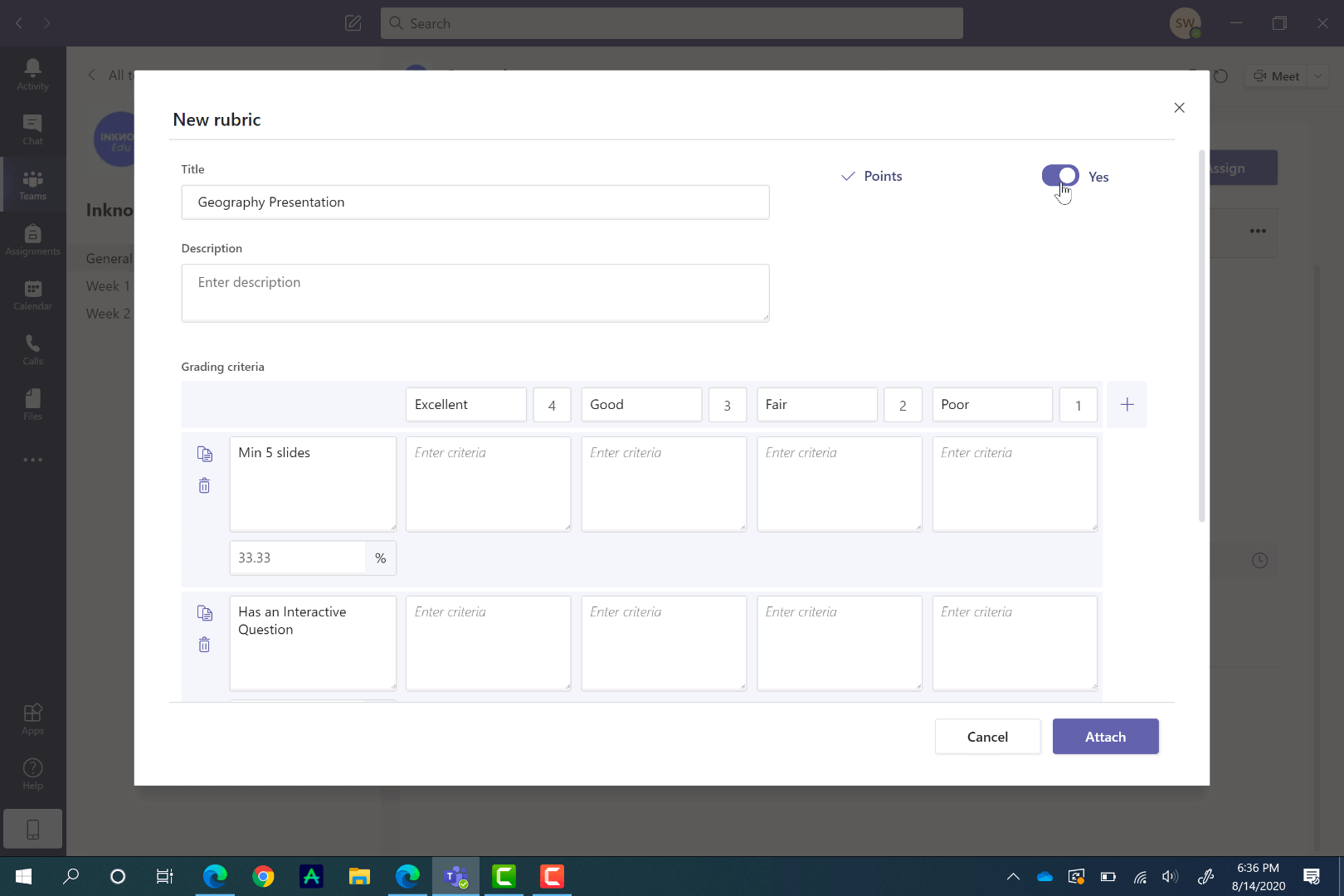Open the Assignments section
The width and height of the screenshot is (1344, 896).
coord(32,239)
